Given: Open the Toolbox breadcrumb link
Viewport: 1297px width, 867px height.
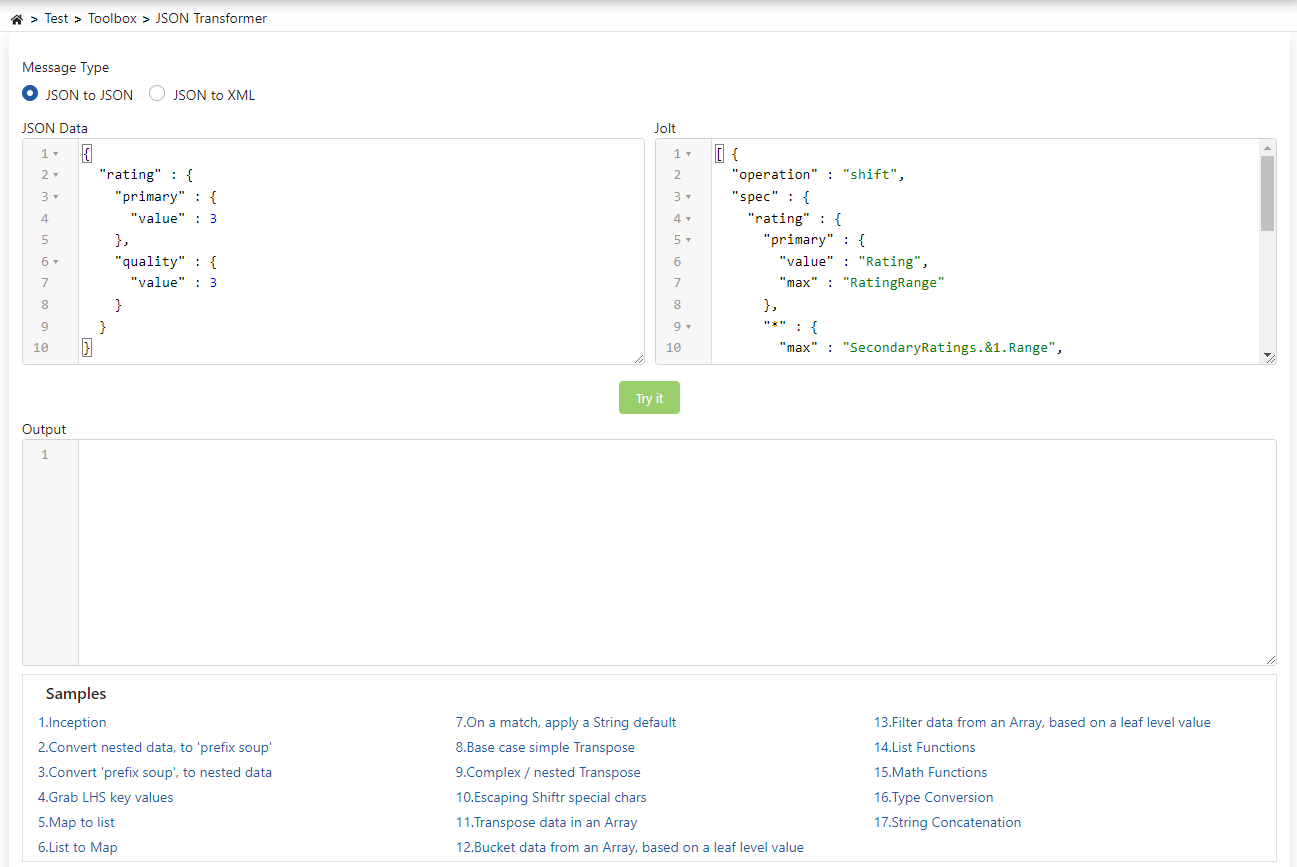Looking at the screenshot, I should pos(112,17).
